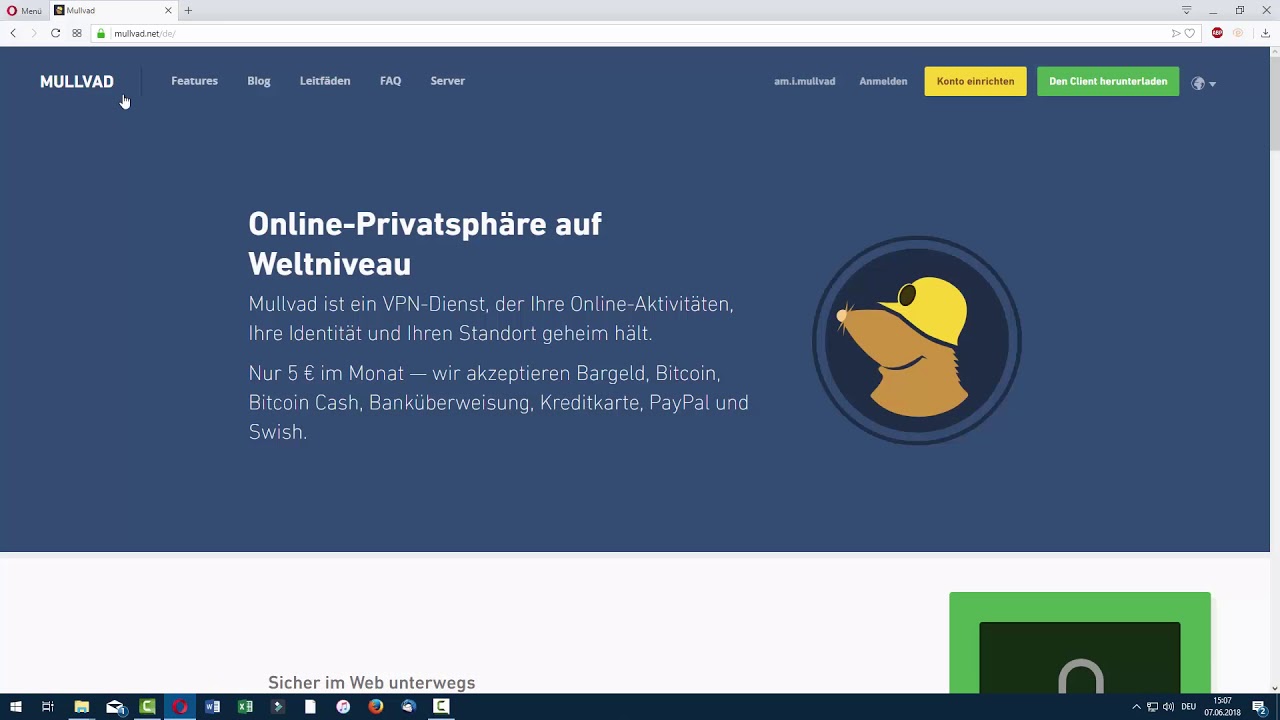This screenshot has height=720, width=1280.
Task: Click the page scrollbar down arrow
Action: (1275, 687)
